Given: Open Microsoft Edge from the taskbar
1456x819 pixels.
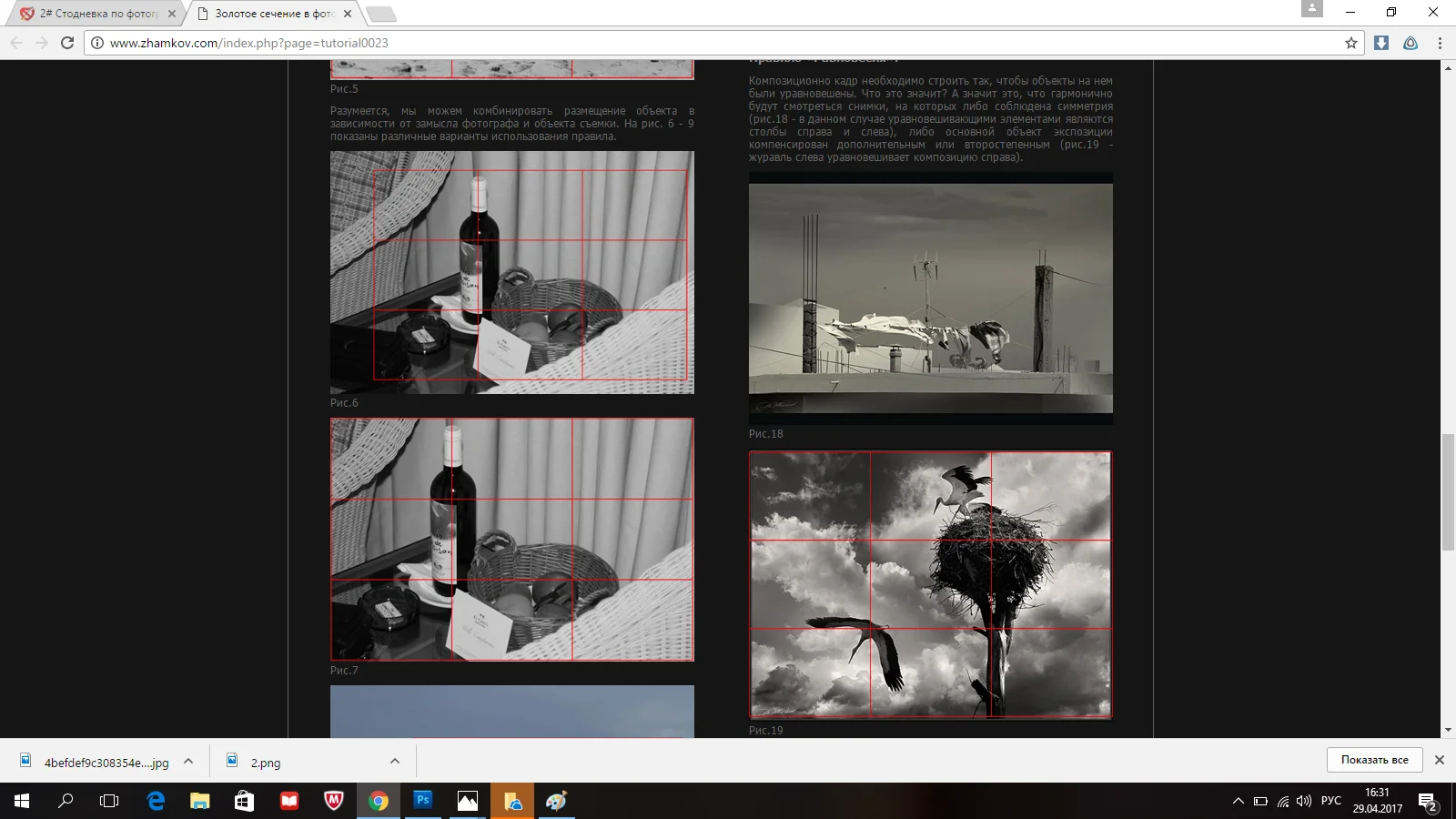Looking at the screenshot, I should point(155,802).
